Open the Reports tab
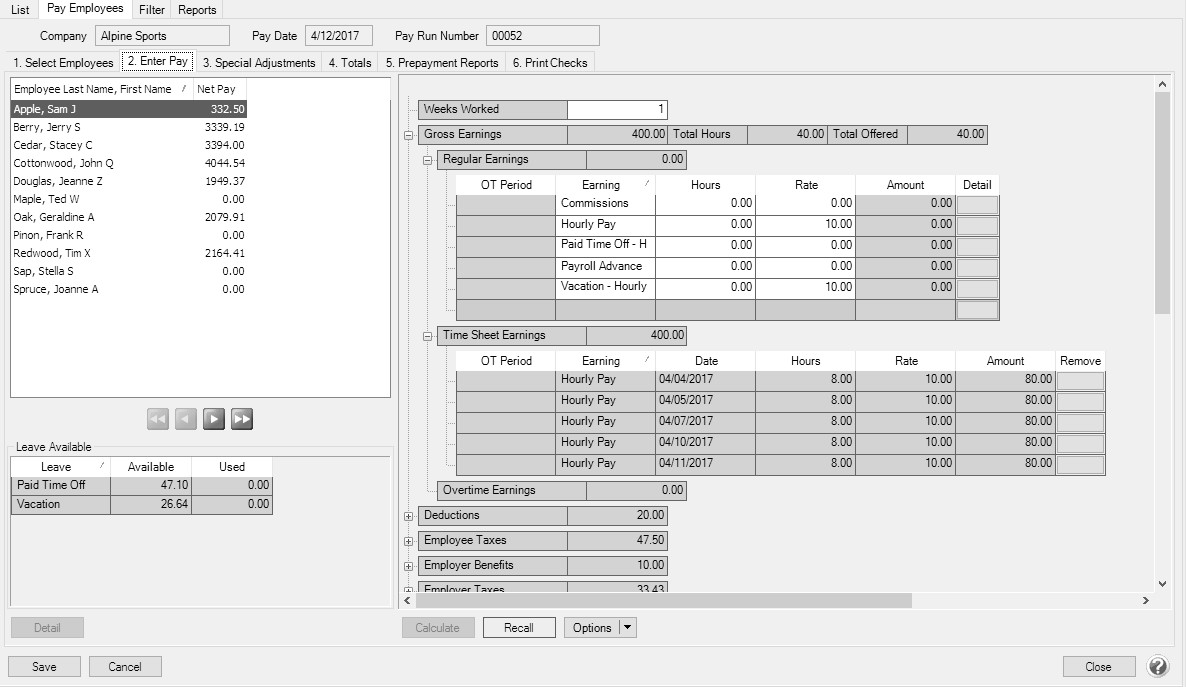The image size is (1186, 687). [197, 10]
